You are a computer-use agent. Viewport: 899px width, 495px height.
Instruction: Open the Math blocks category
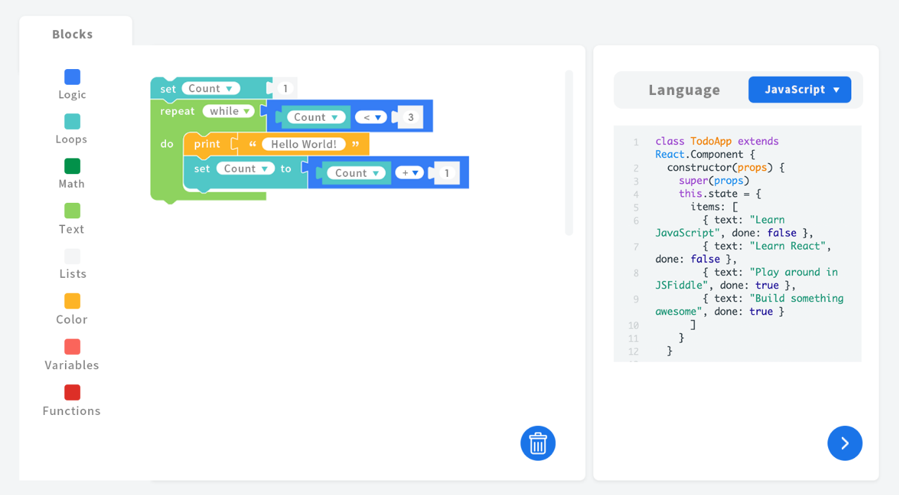(72, 174)
